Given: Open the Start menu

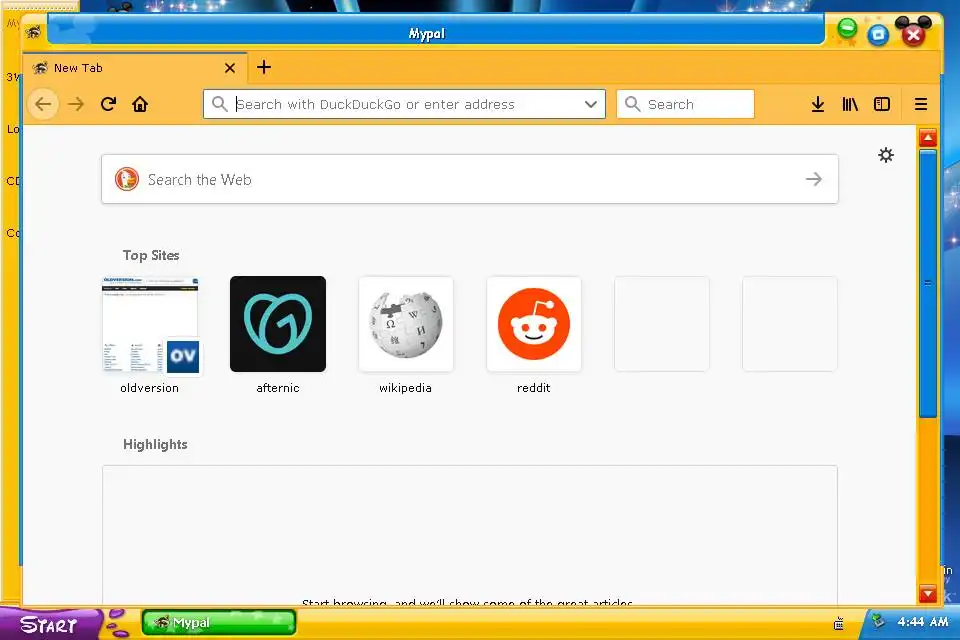Looking at the screenshot, I should [49, 625].
